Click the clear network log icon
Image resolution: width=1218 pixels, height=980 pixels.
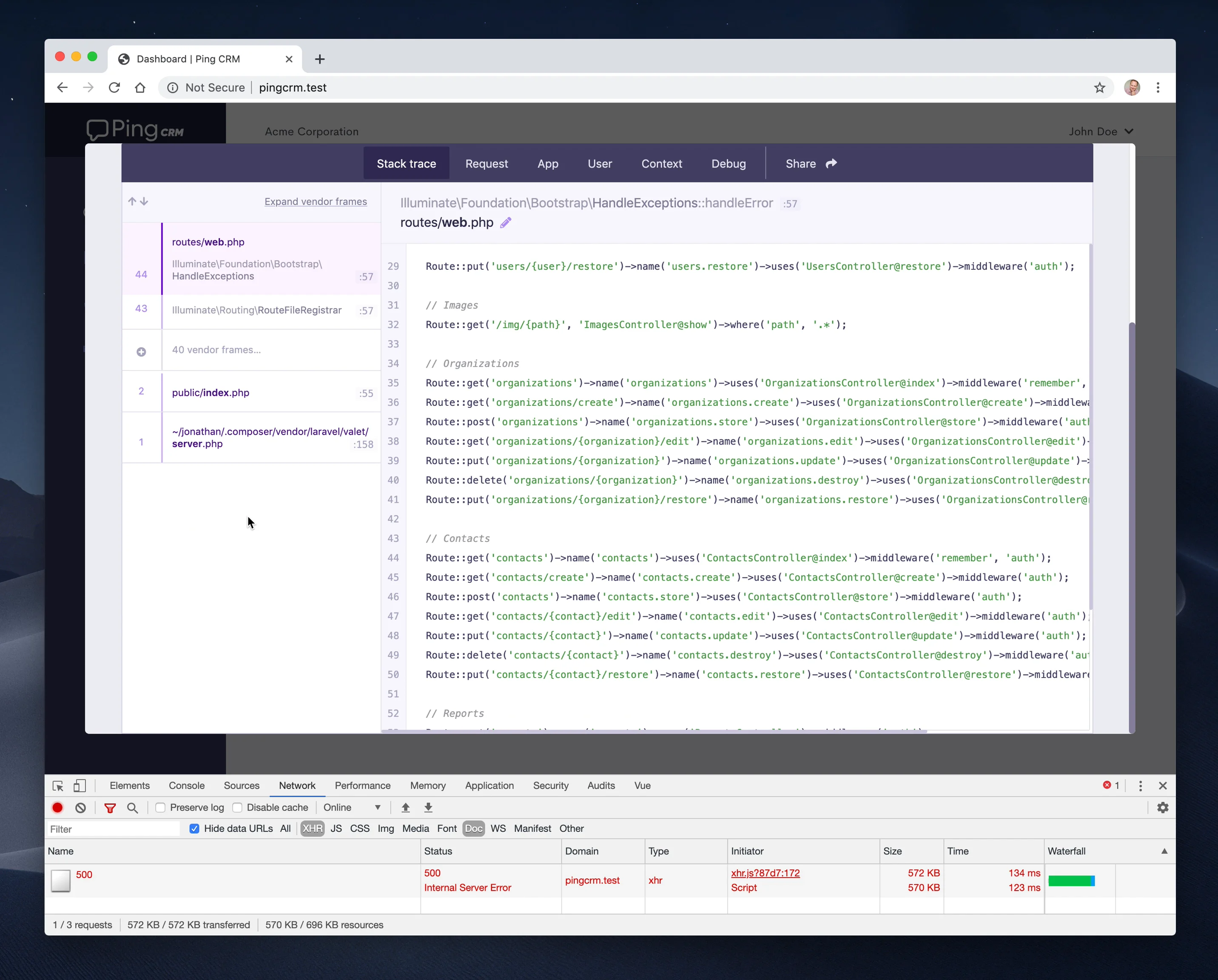(x=81, y=808)
